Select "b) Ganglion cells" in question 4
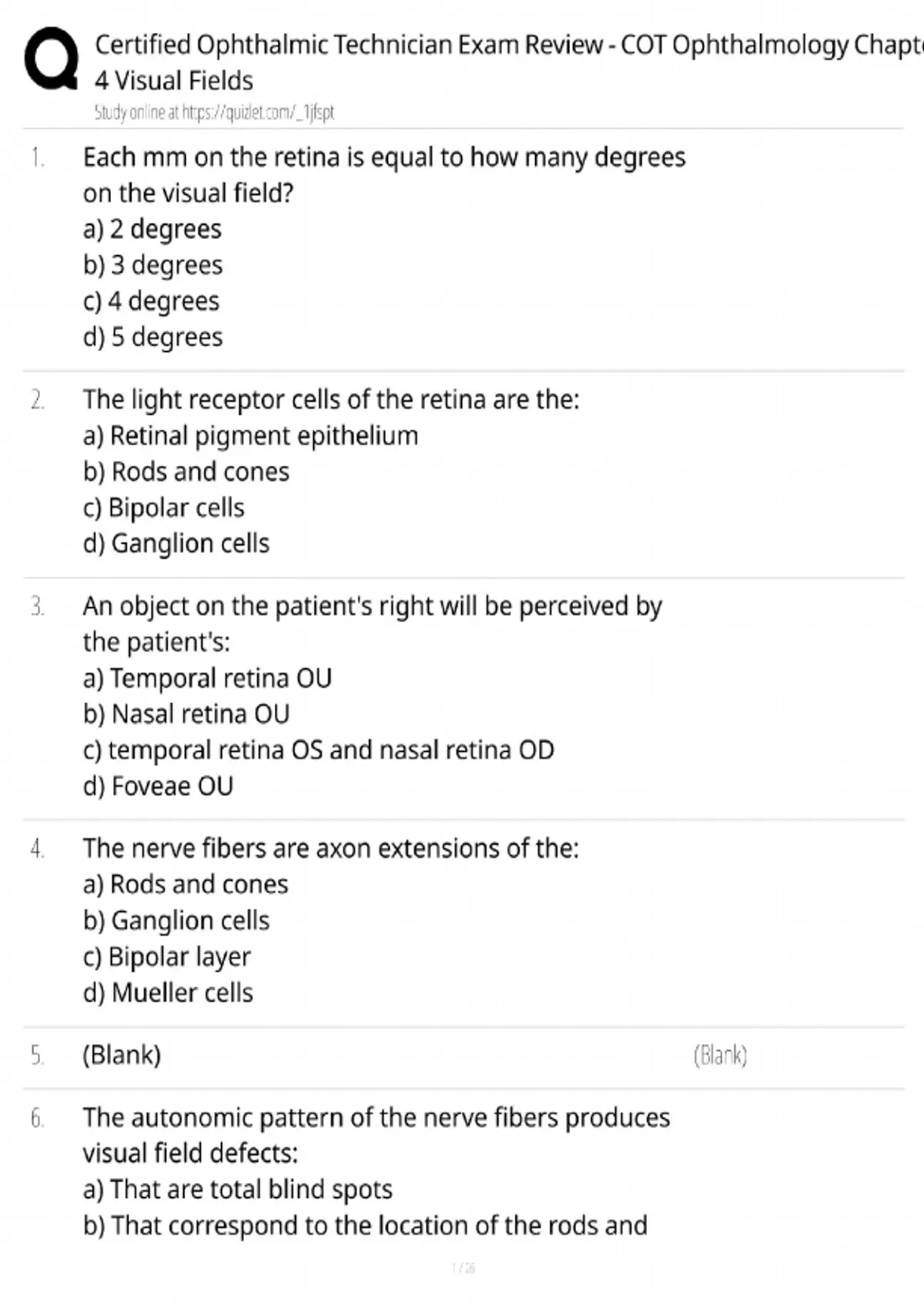924x1309 pixels. click(176, 921)
